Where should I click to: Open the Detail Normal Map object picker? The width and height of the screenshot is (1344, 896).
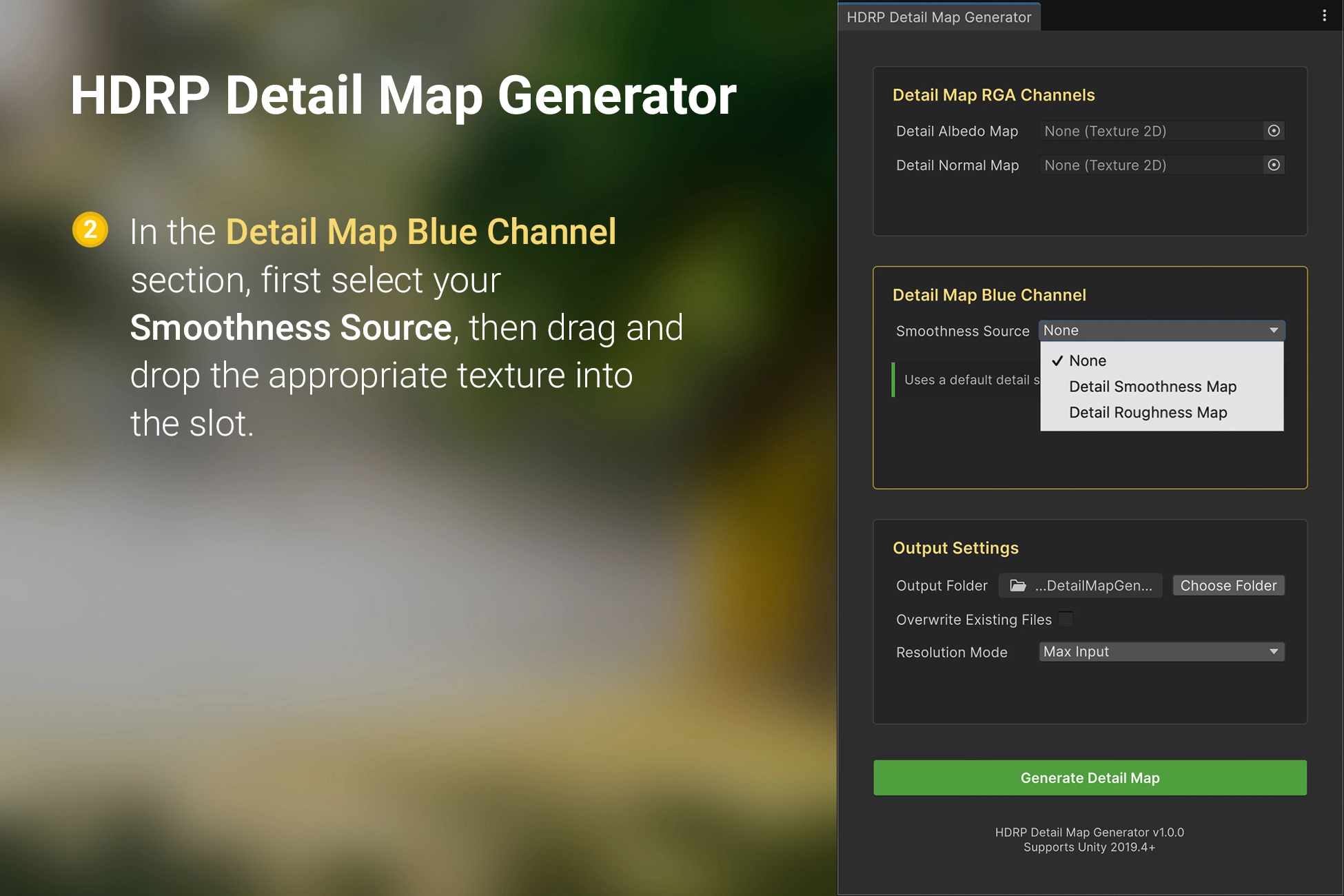tap(1273, 165)
